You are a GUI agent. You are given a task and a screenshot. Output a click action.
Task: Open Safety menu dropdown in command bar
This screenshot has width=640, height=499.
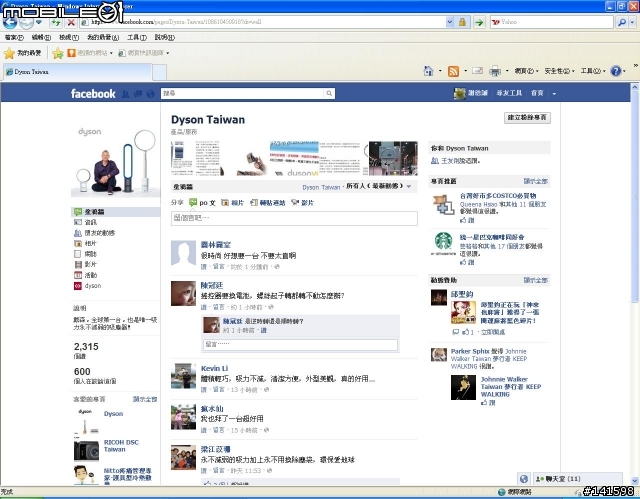(559, 71)
